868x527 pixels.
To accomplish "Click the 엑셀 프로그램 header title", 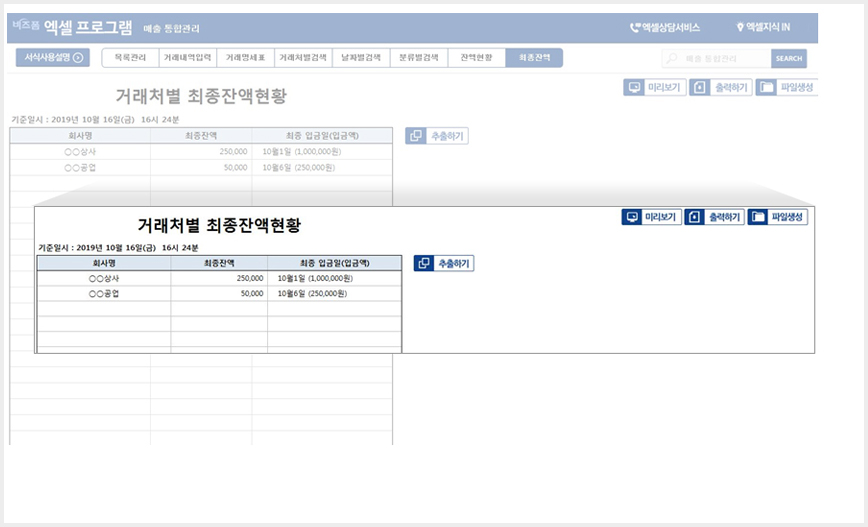I will point(88,27).
